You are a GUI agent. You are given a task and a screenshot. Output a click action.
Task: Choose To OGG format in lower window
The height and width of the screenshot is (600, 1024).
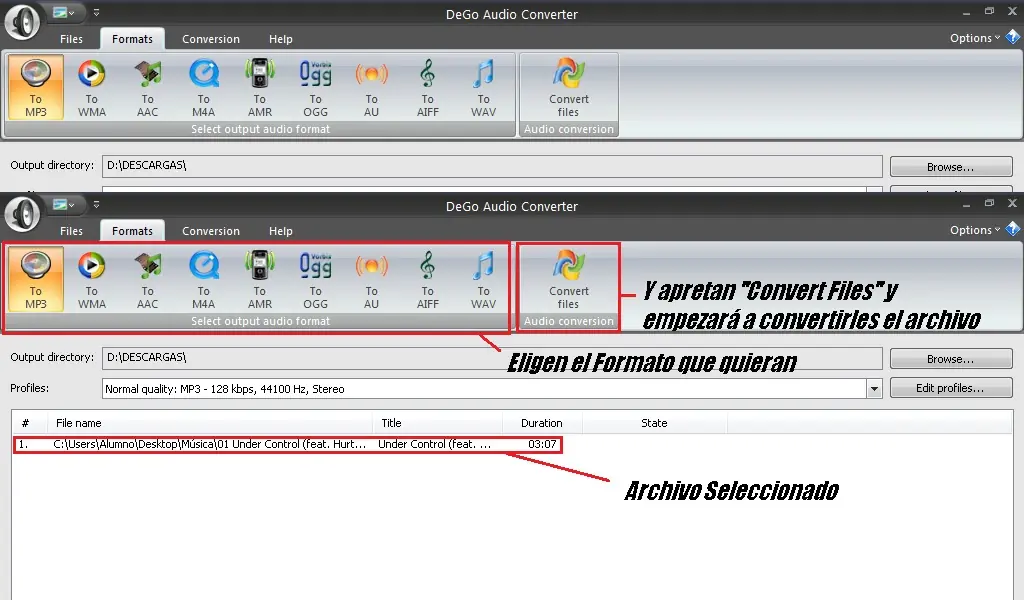315,279
